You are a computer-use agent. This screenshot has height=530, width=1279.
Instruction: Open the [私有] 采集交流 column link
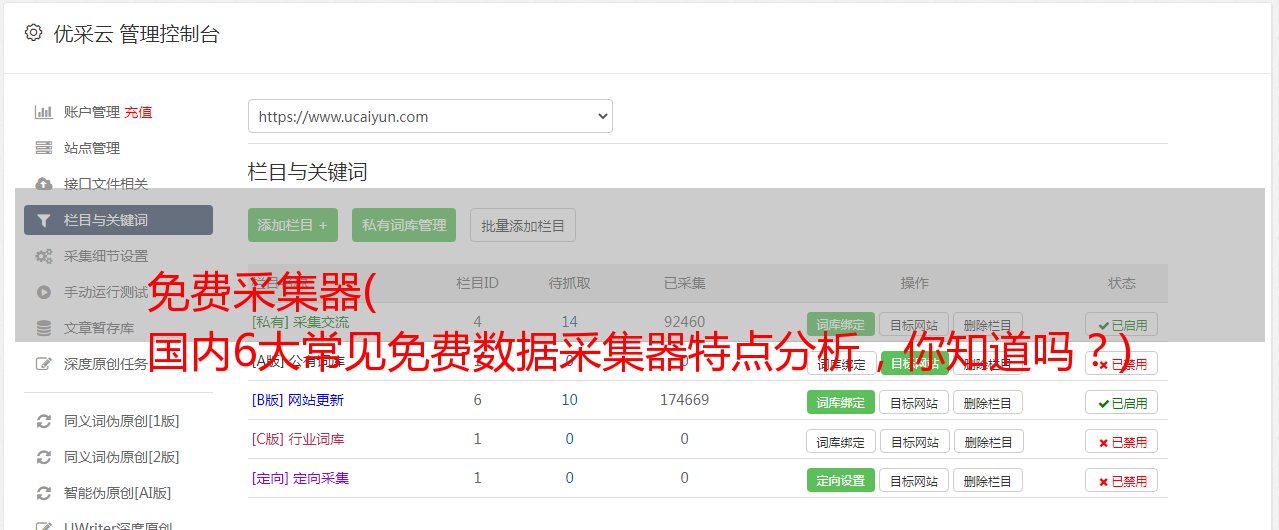pos(301,322)
